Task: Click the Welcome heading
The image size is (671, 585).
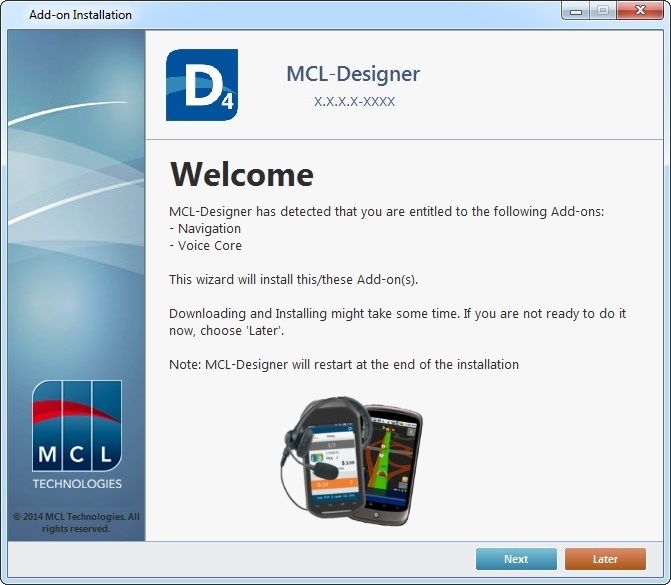Action: (x=242, y=175)
